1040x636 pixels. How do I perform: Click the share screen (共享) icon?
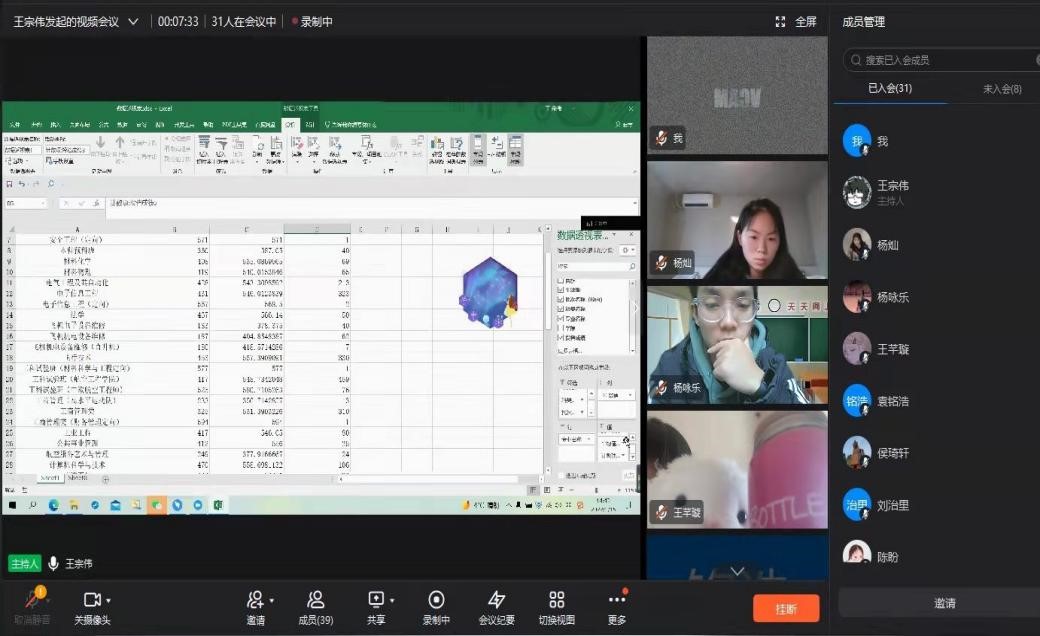pos(376,599)
